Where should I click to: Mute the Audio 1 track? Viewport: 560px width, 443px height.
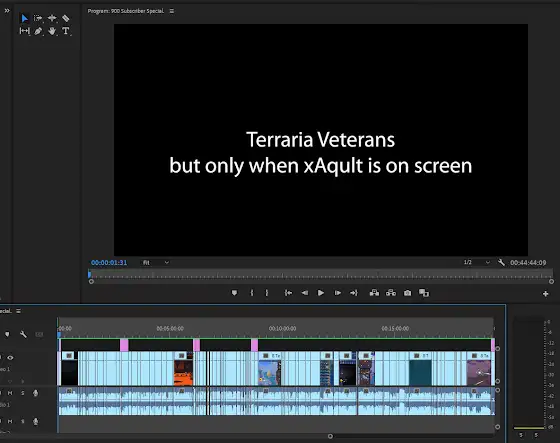click(x=10, y=393)
